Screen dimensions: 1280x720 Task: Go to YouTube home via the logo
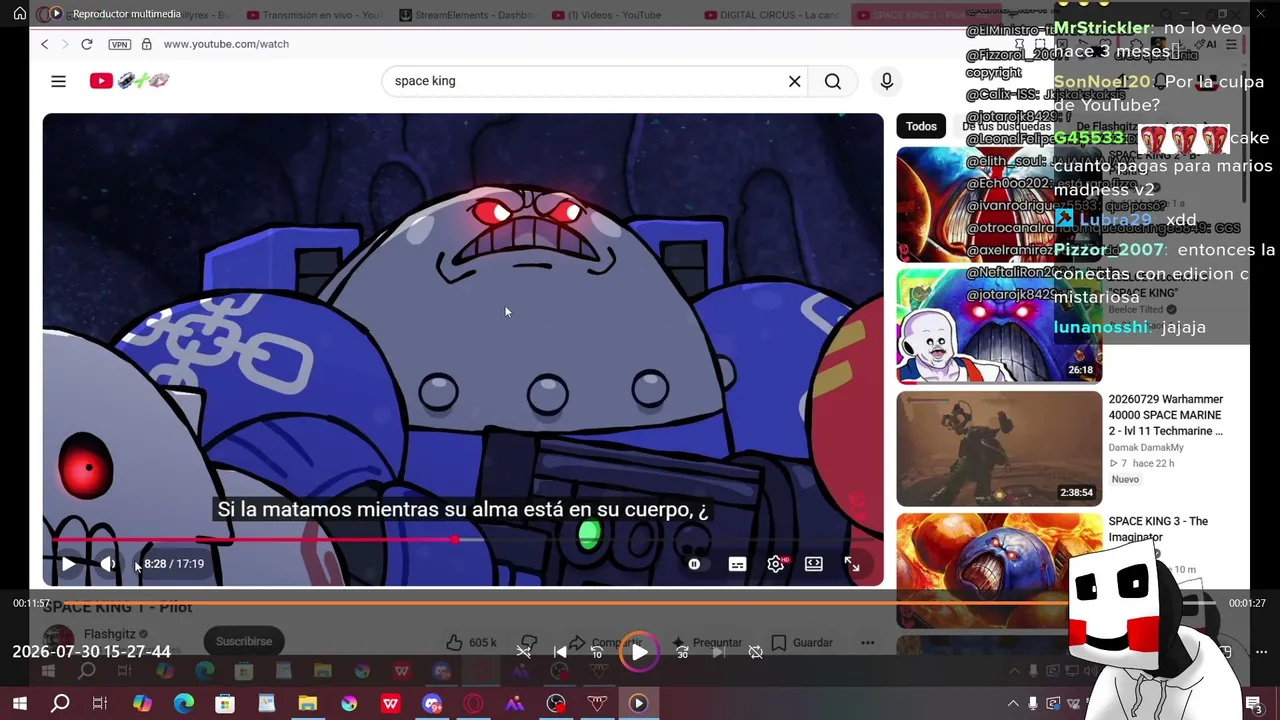(x=130, y=81)
